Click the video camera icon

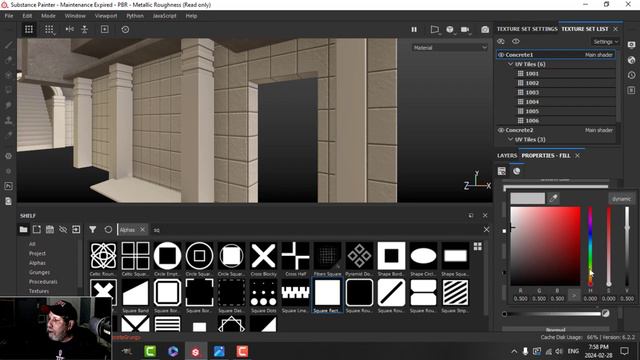tap(465, 29)
